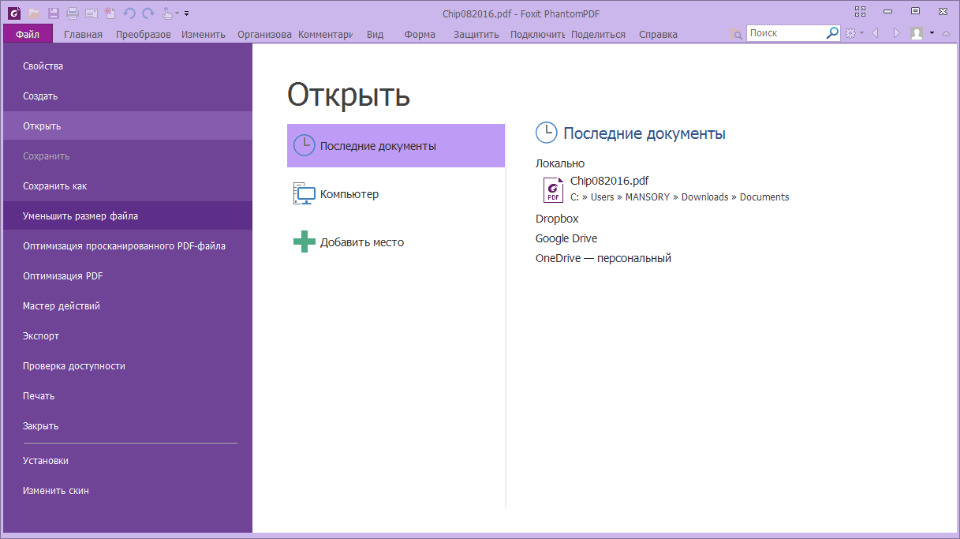Select Открыть in the file sidebar
This screenshot has height=539, width=960.
pyautogui.click(x=127, y=126)
